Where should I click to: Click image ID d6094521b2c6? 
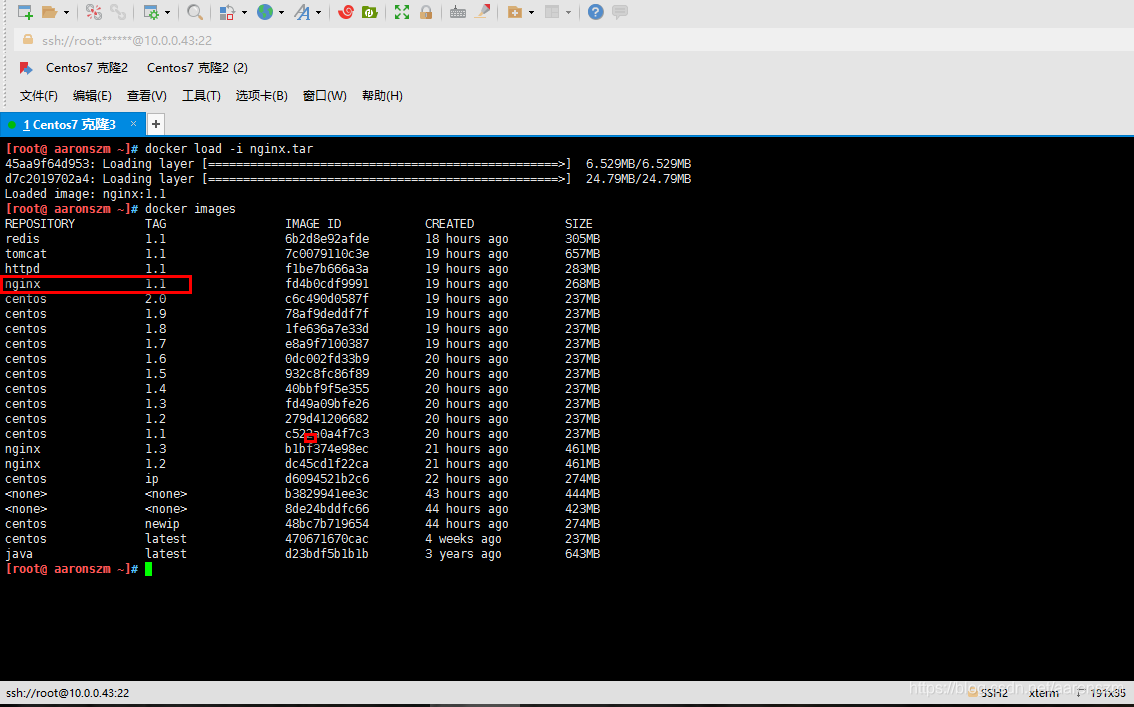pyautogui.click(x=327, y=479)
